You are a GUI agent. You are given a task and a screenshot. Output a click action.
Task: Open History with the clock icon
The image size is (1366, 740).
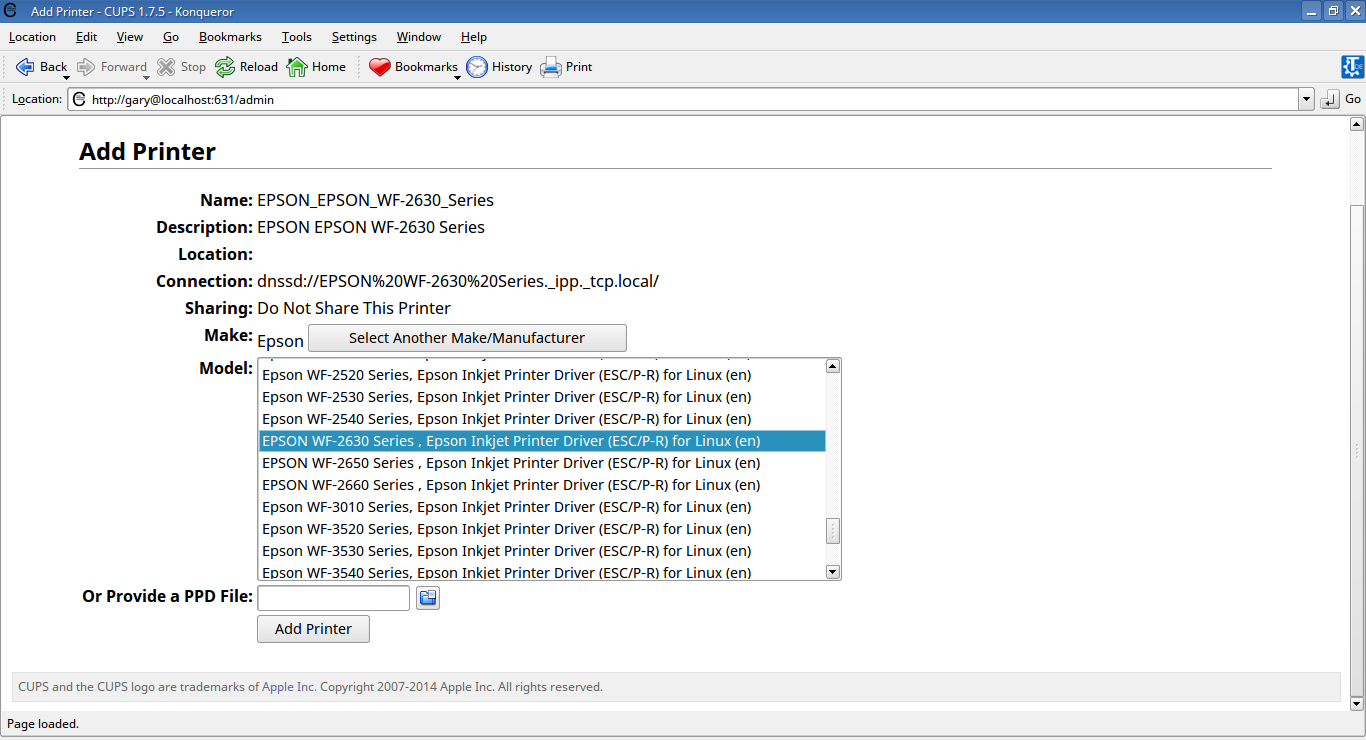tap(477, 67)
